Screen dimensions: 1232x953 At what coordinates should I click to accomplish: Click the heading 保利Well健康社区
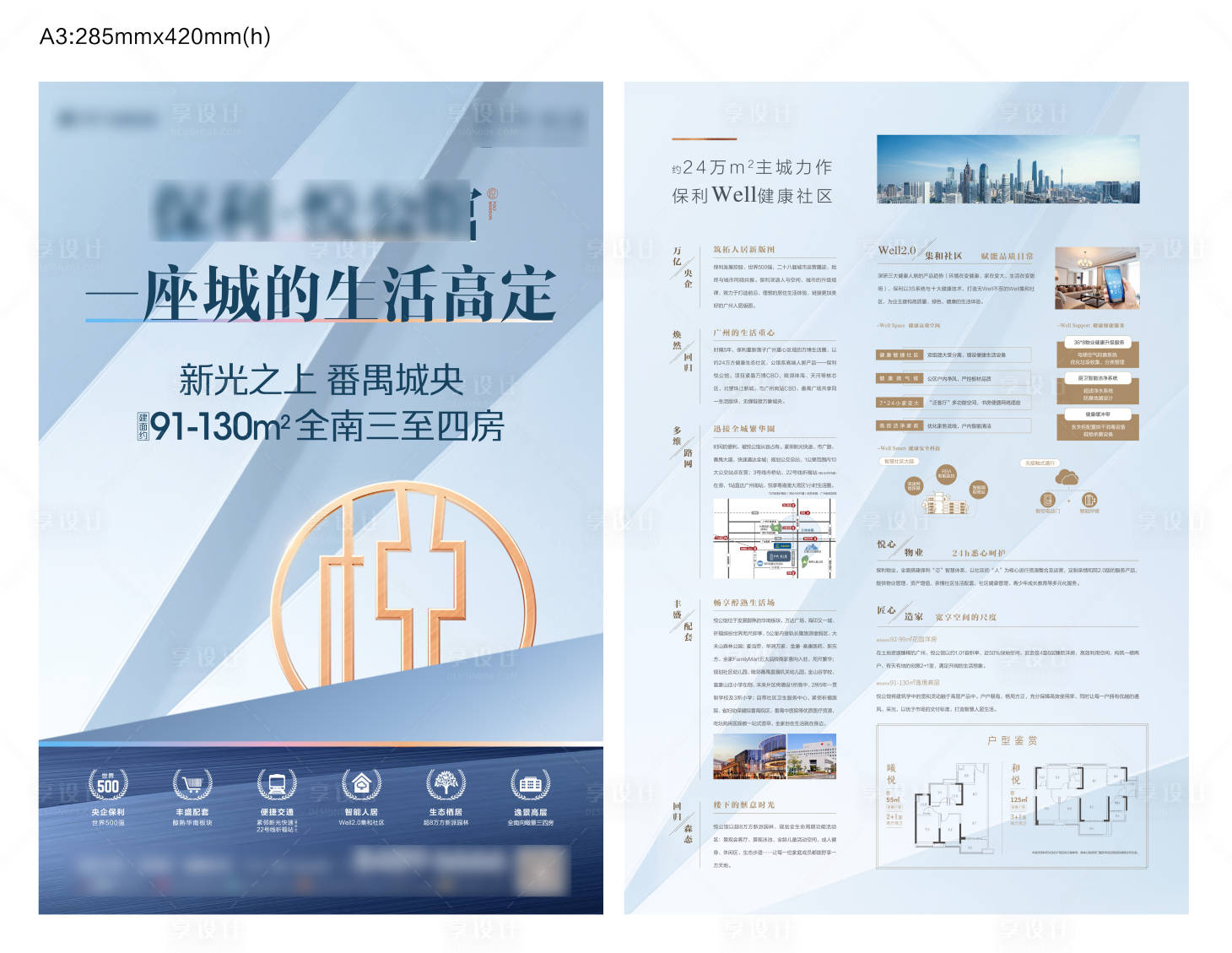pyautogui.click(x=752, y=195)
